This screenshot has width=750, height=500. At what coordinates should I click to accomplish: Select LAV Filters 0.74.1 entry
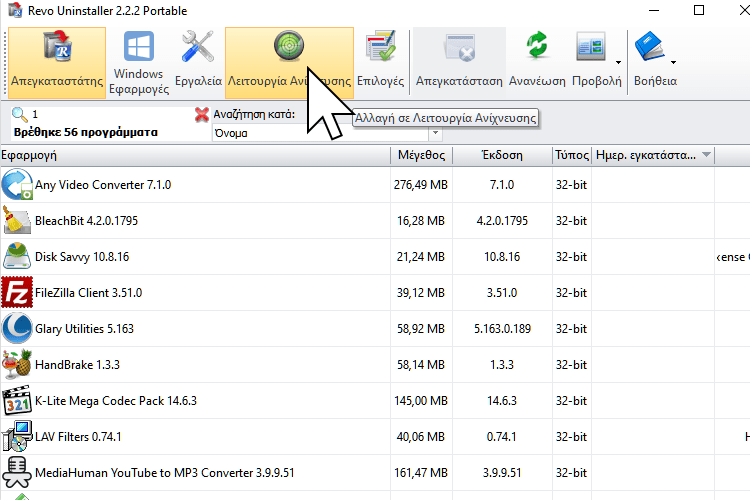pyautogui.click(x=78, y=437)
